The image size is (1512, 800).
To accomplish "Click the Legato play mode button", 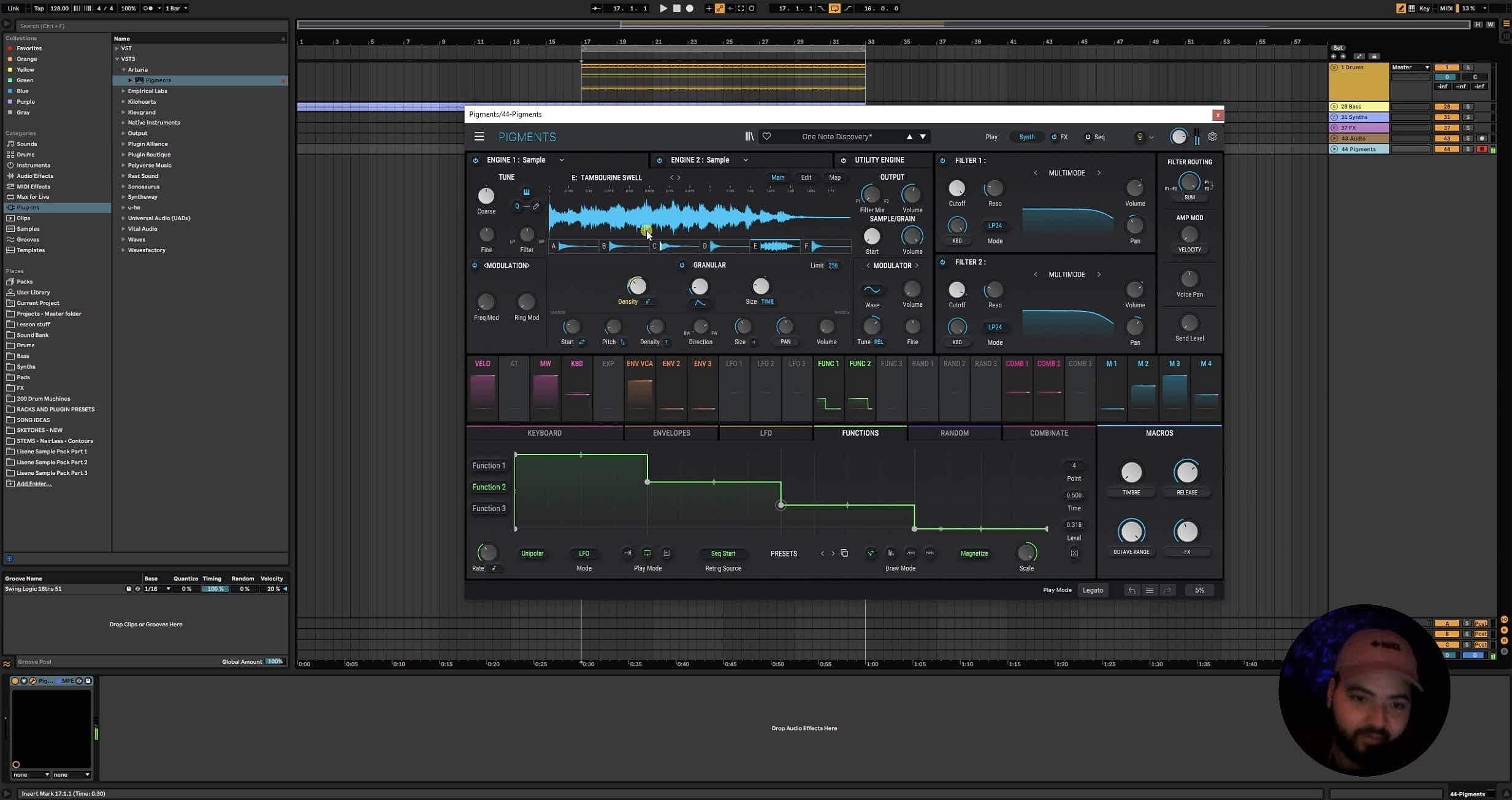I will click(1093, 590).
